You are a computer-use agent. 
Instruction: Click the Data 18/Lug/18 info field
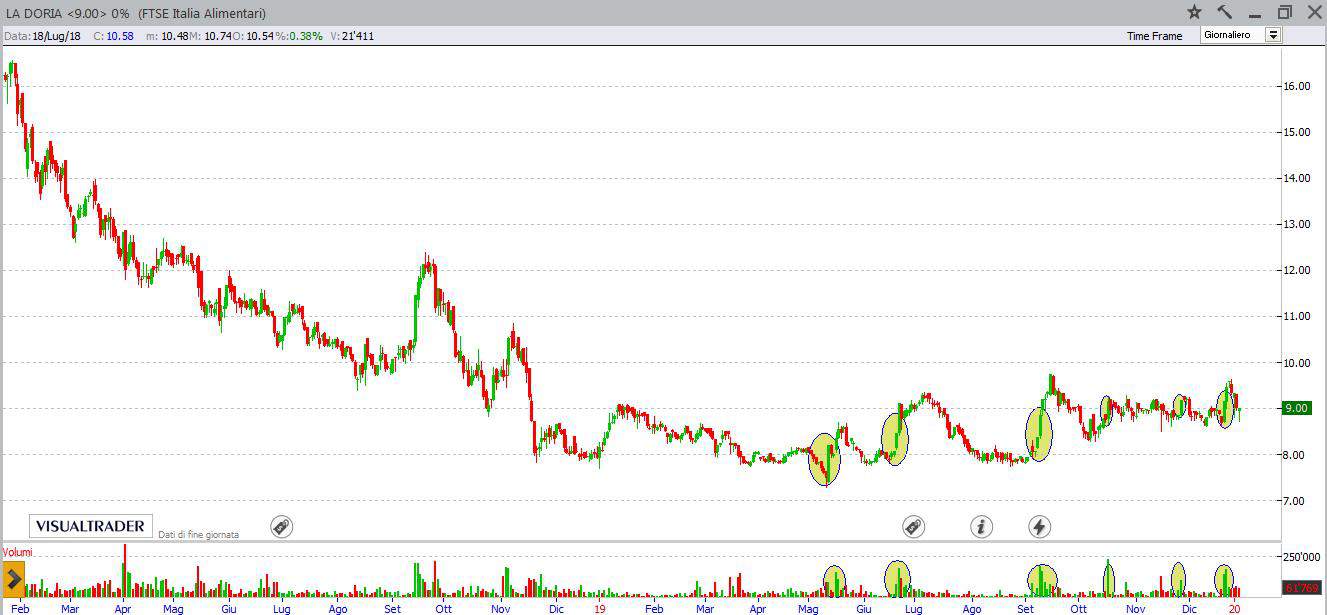pos(43,35)
